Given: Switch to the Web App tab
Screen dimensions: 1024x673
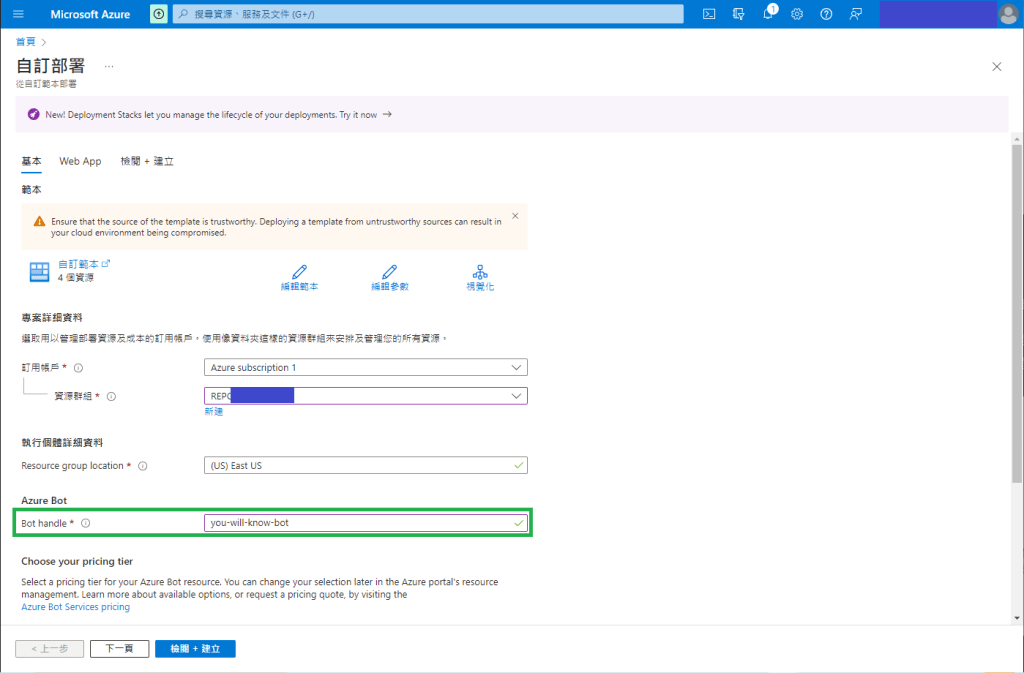Looking at the screenshot, I should (x=80, y=161).
